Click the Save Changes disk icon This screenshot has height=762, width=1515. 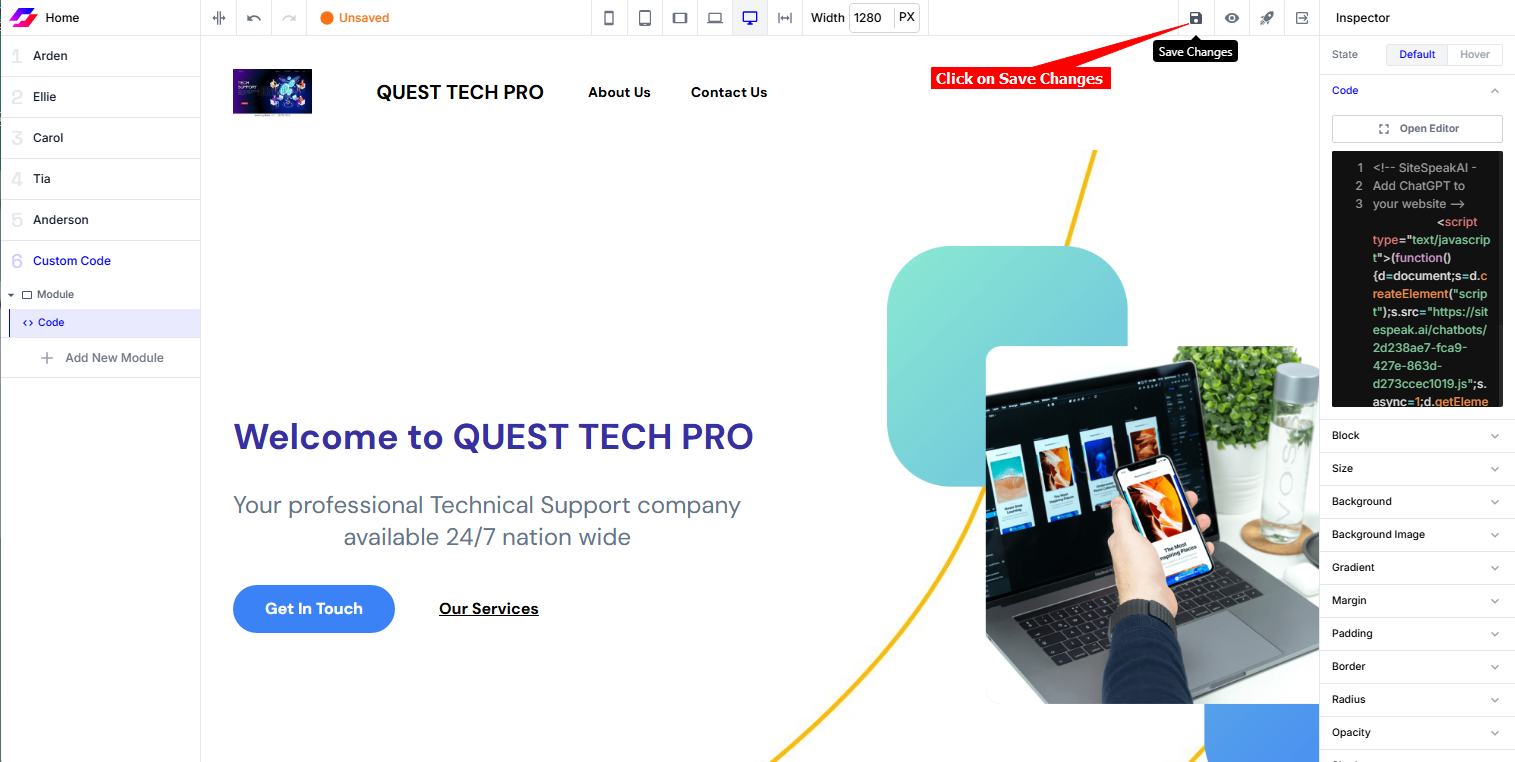coord(1195,18)
